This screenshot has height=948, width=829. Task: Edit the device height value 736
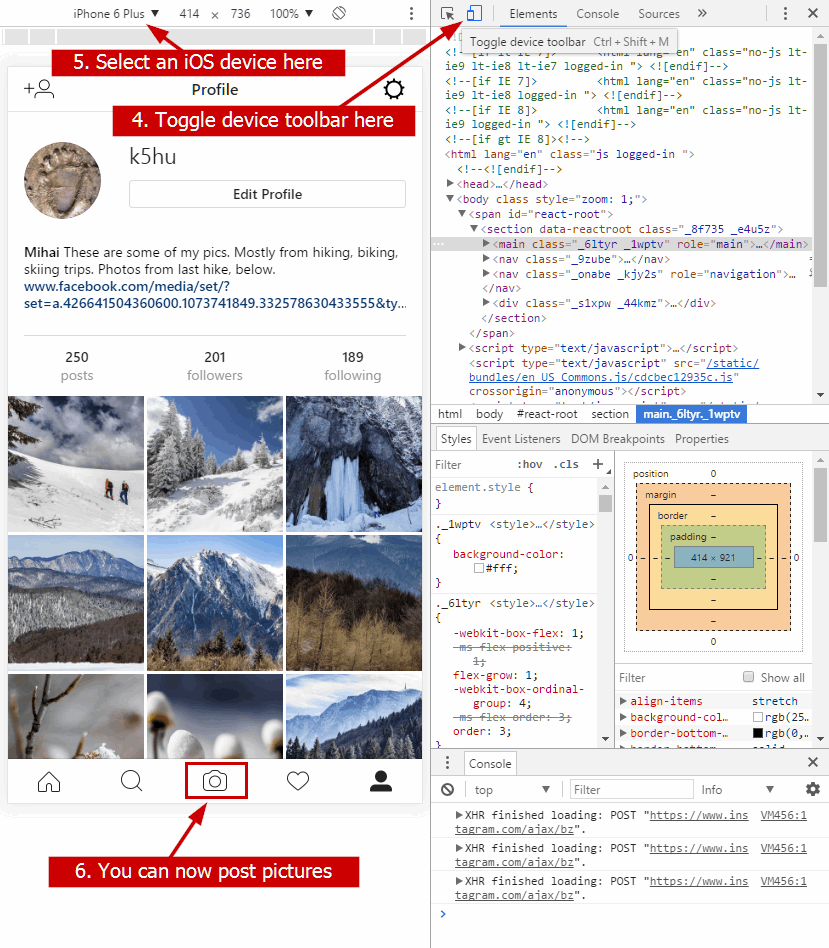pos(240,13)
